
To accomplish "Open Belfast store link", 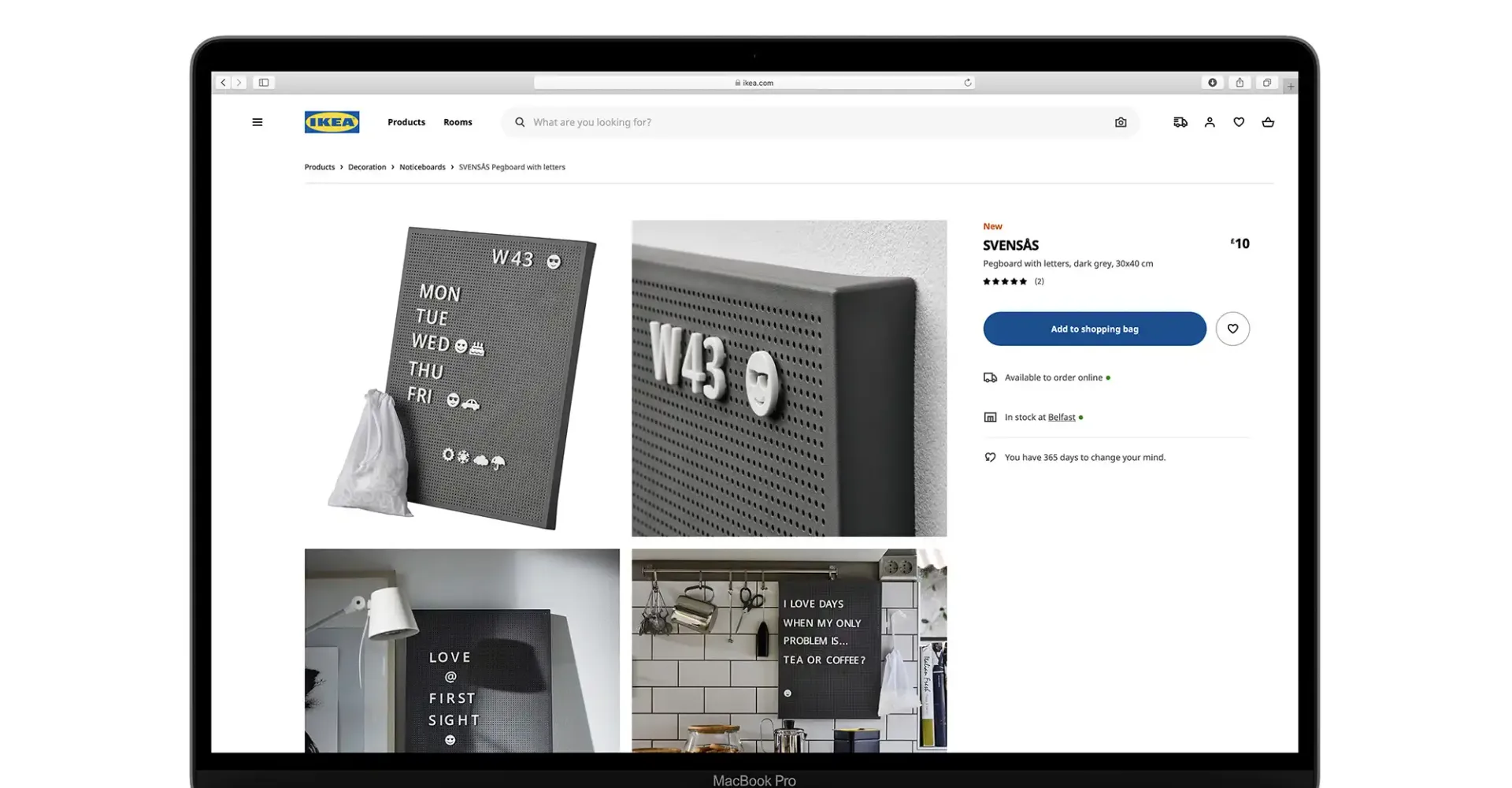I will point(1061,418).
